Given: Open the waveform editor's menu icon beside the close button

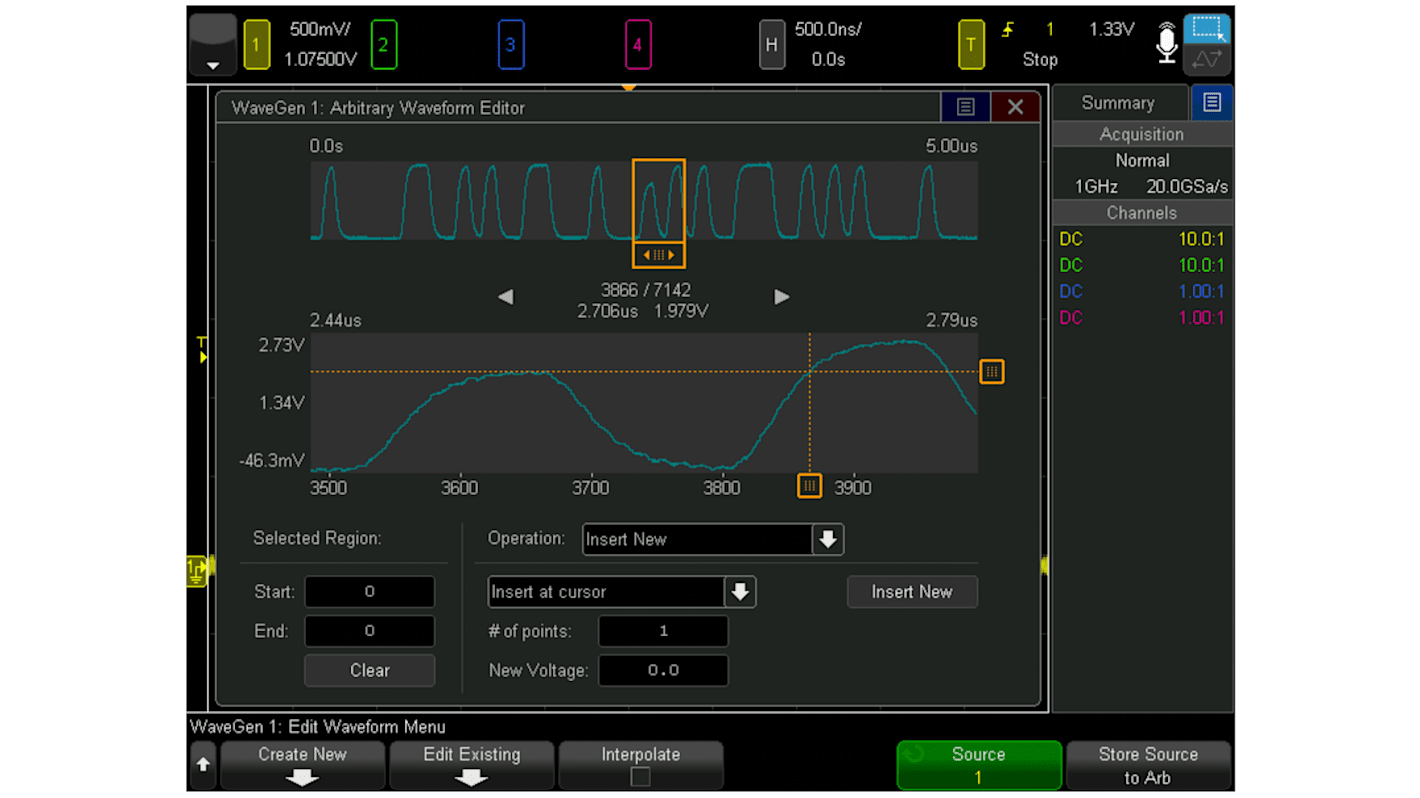Looking at the screenshot, I should click(x=965, y=107).
